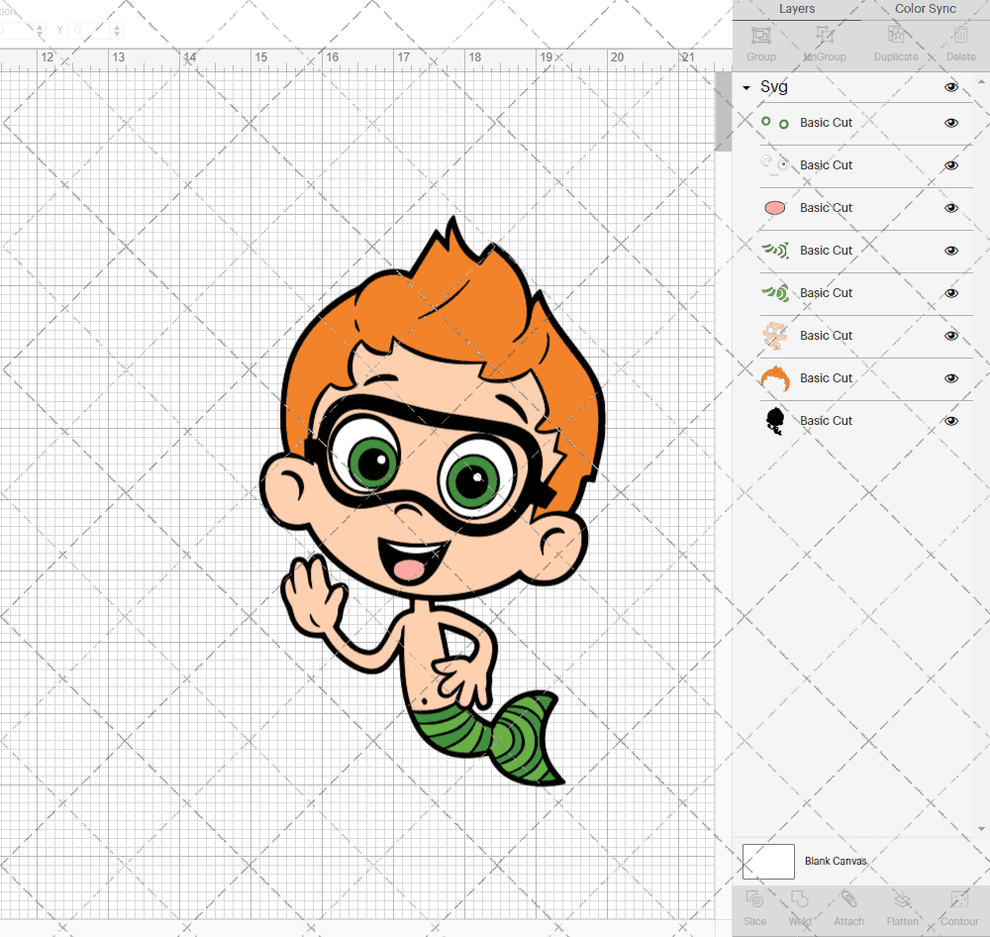Viewport: 990px width, 937px height.
Task: Collapse the Svg layer group
Action: (x=744, y=87)
